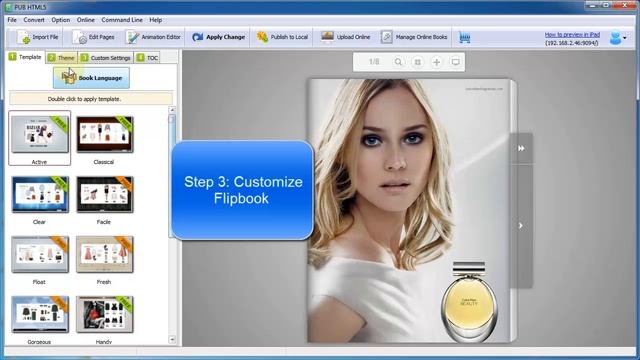The image size is (640, 360).
Task: Click Apply Change in the toolbar
Action: point(218,37)
